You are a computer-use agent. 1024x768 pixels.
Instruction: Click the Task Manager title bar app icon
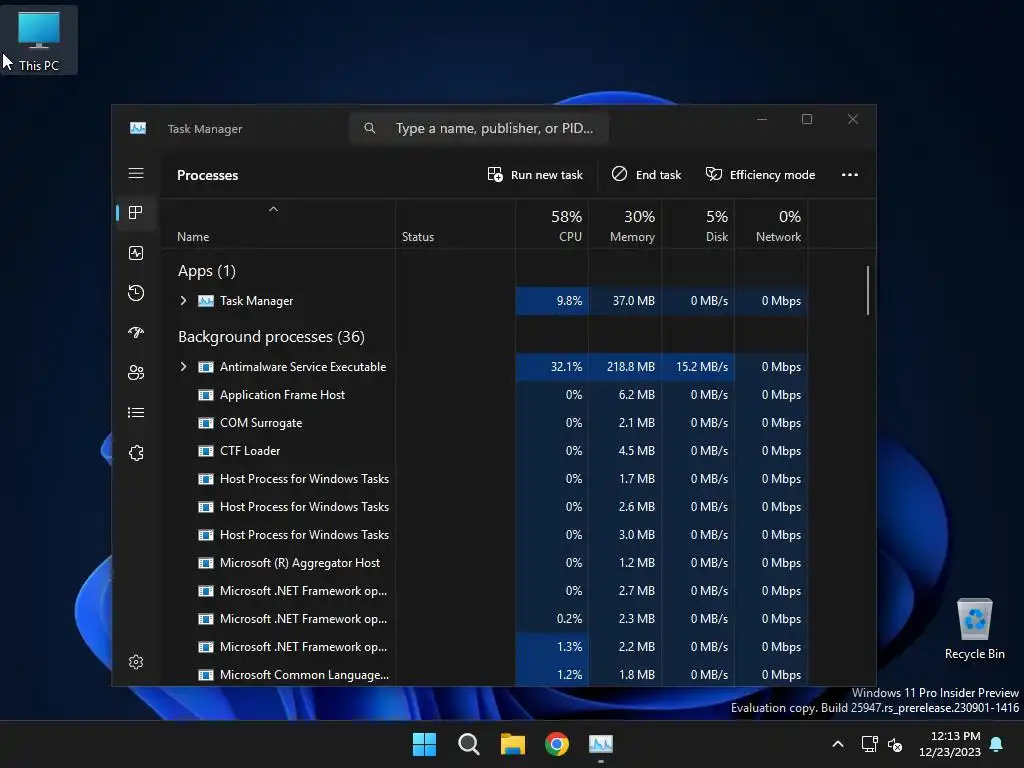point(138,129)
